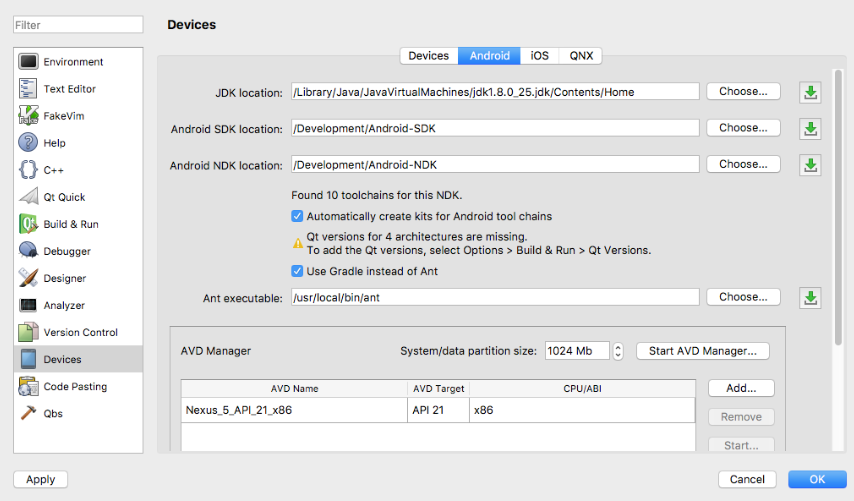Select the Build & Run icon
Viewport: 854px width, 501px height.
[x=28, y=224]
